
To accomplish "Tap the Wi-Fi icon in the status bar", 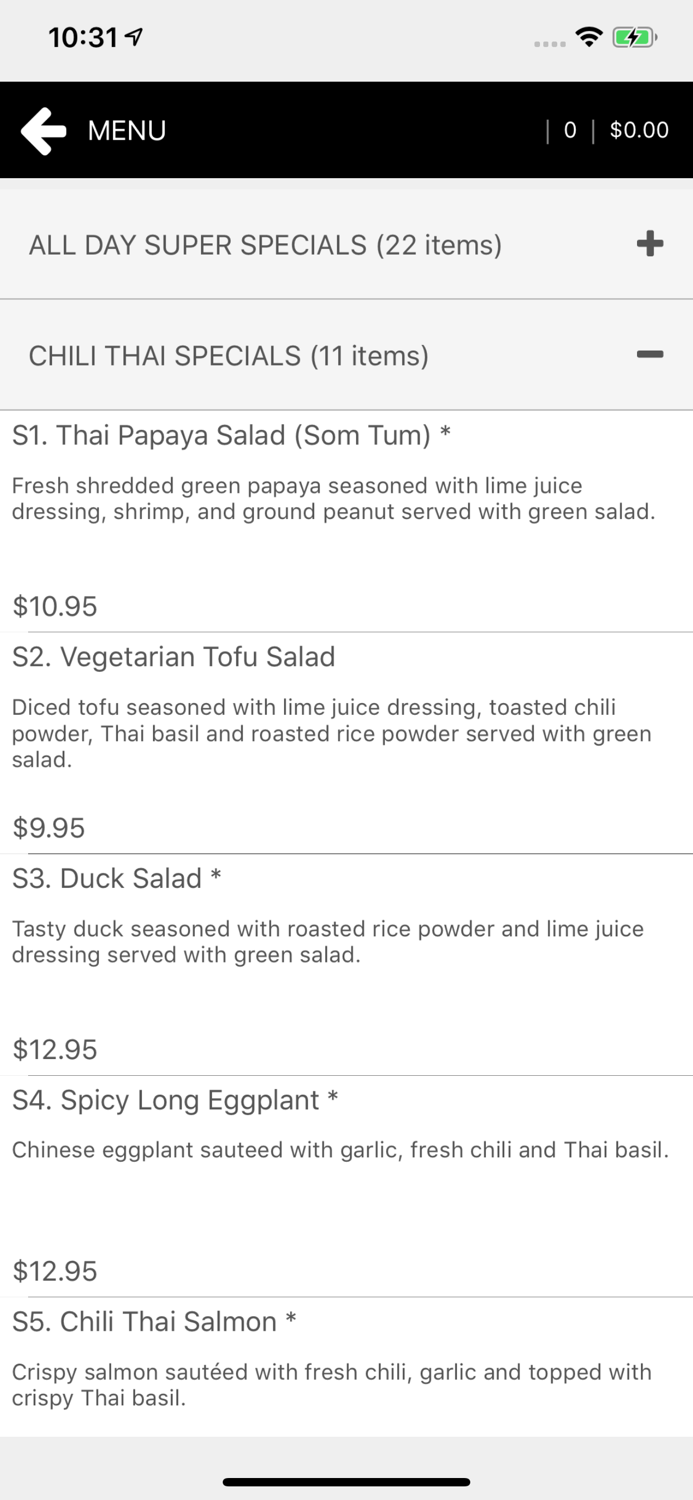I will coord(589,36).
